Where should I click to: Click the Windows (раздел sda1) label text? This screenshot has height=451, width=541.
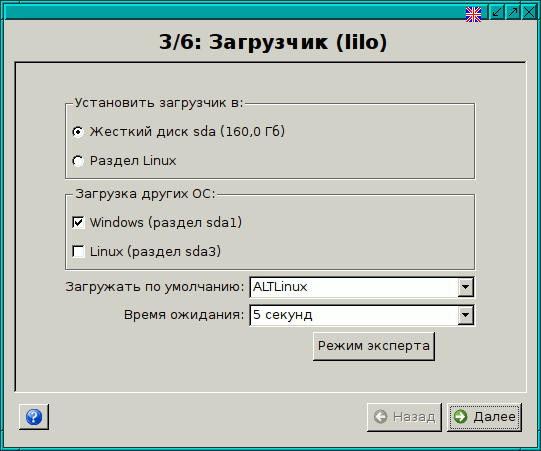166,223
